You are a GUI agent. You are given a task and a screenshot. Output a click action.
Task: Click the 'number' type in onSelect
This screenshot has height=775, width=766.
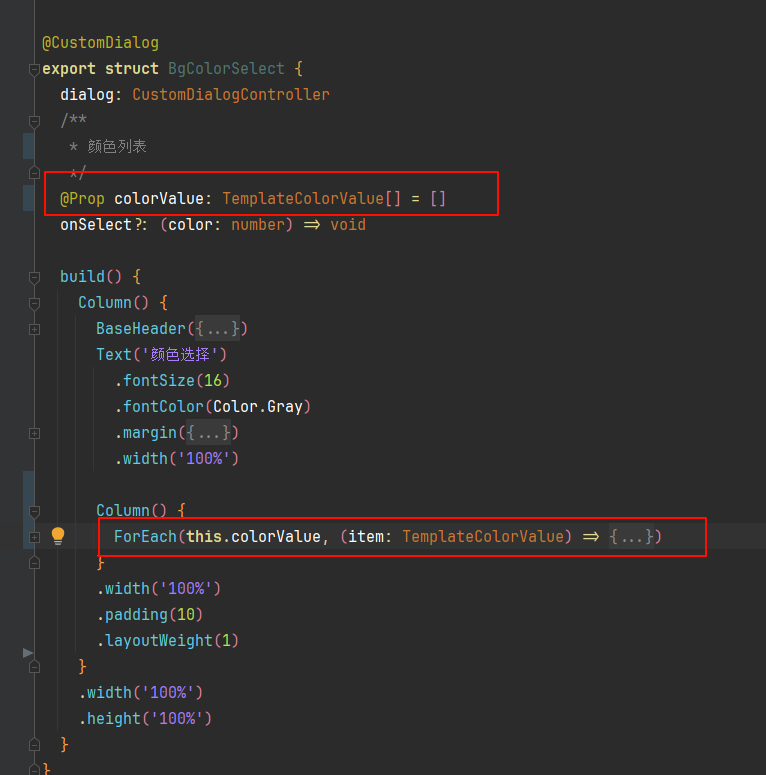click(x=258, y=225)
